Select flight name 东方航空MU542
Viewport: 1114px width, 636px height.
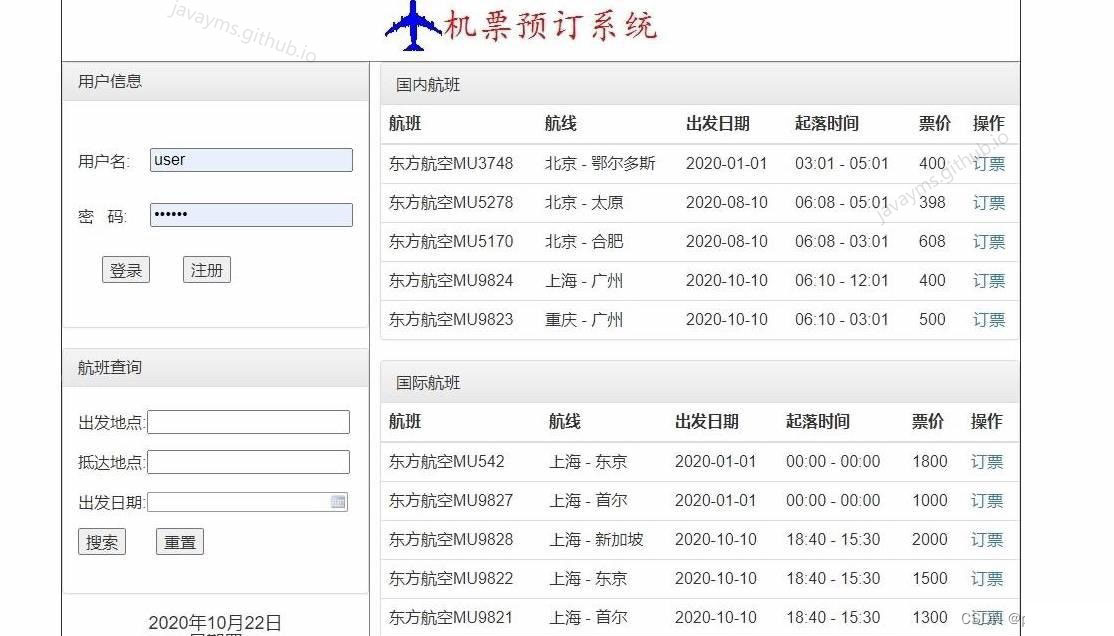(x=446, y=462)
